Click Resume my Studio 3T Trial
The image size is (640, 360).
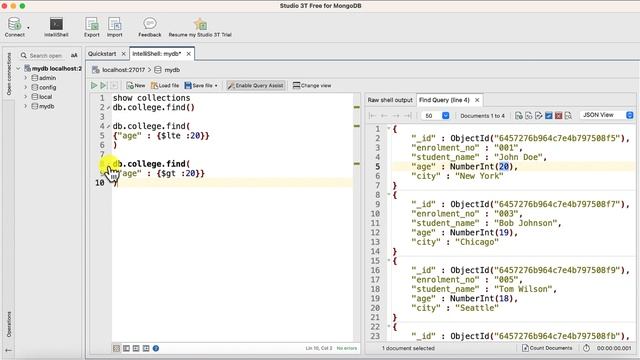coord(200,27)
